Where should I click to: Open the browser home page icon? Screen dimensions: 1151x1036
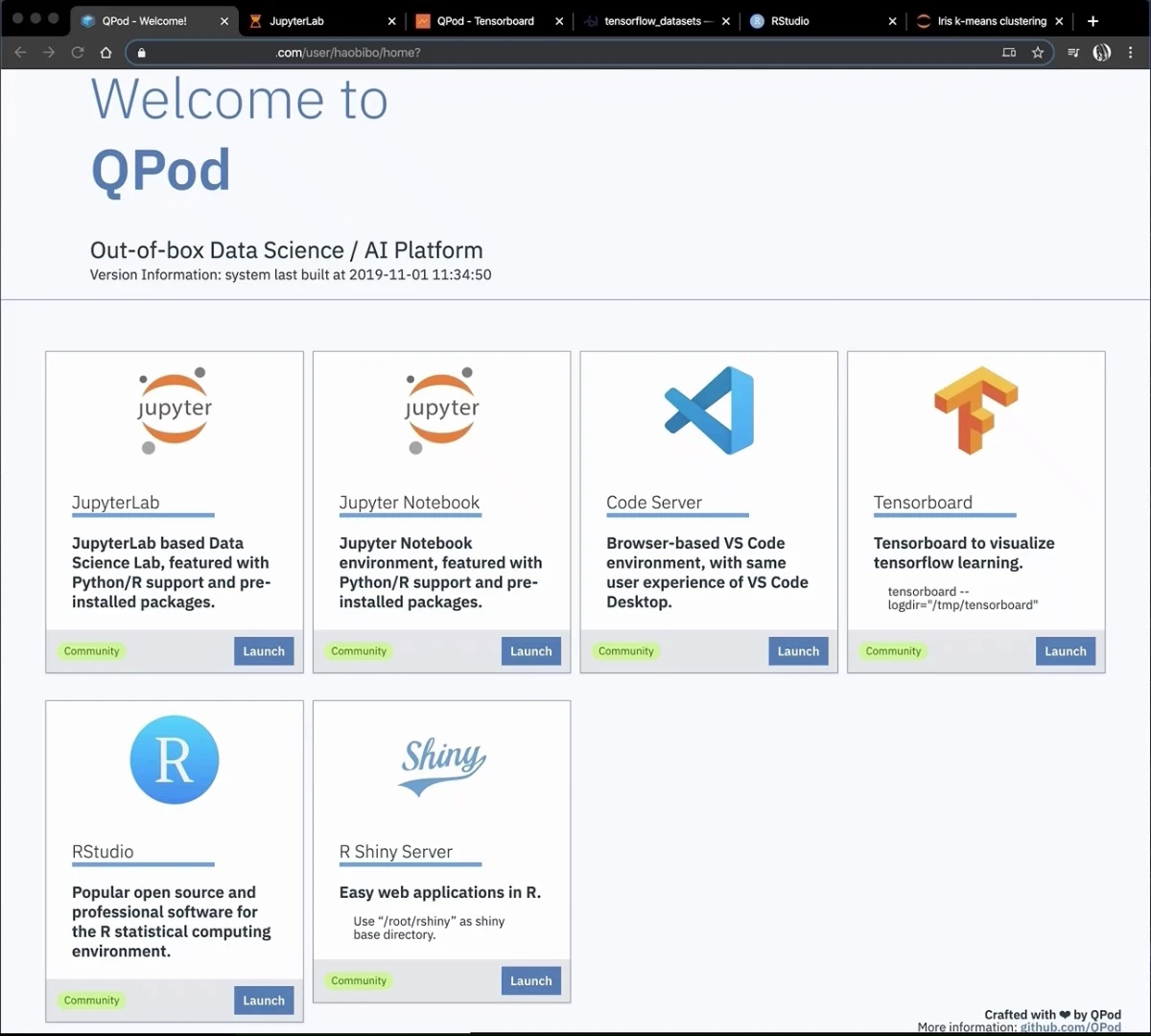106,53
